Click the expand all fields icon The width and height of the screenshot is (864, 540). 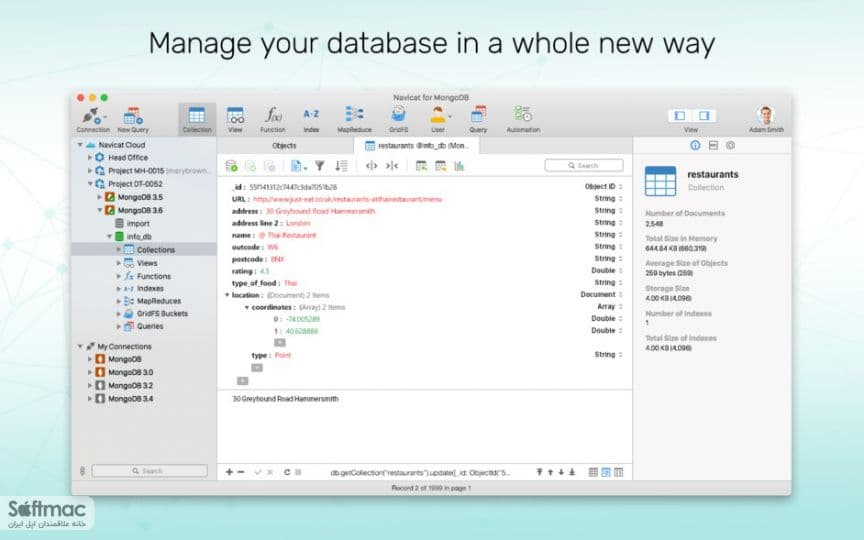click(371, 165)
